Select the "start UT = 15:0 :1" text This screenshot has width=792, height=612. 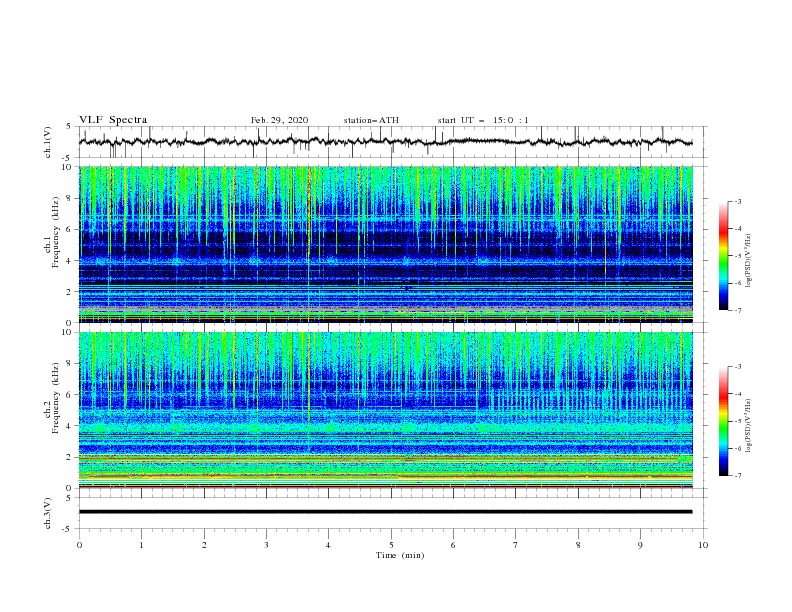click(483, 120)
